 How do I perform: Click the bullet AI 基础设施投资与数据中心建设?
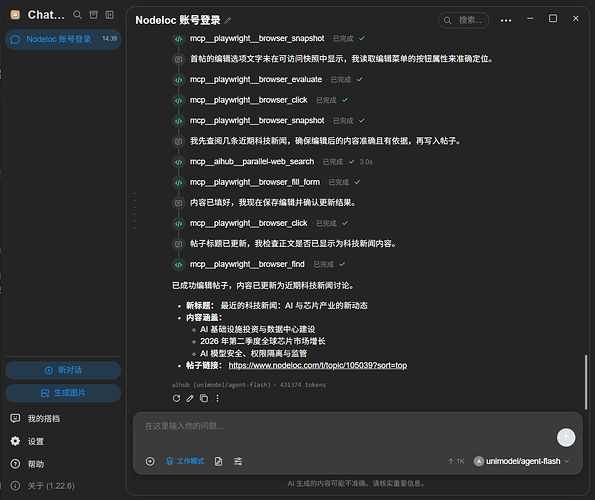[x=258, y=329]
